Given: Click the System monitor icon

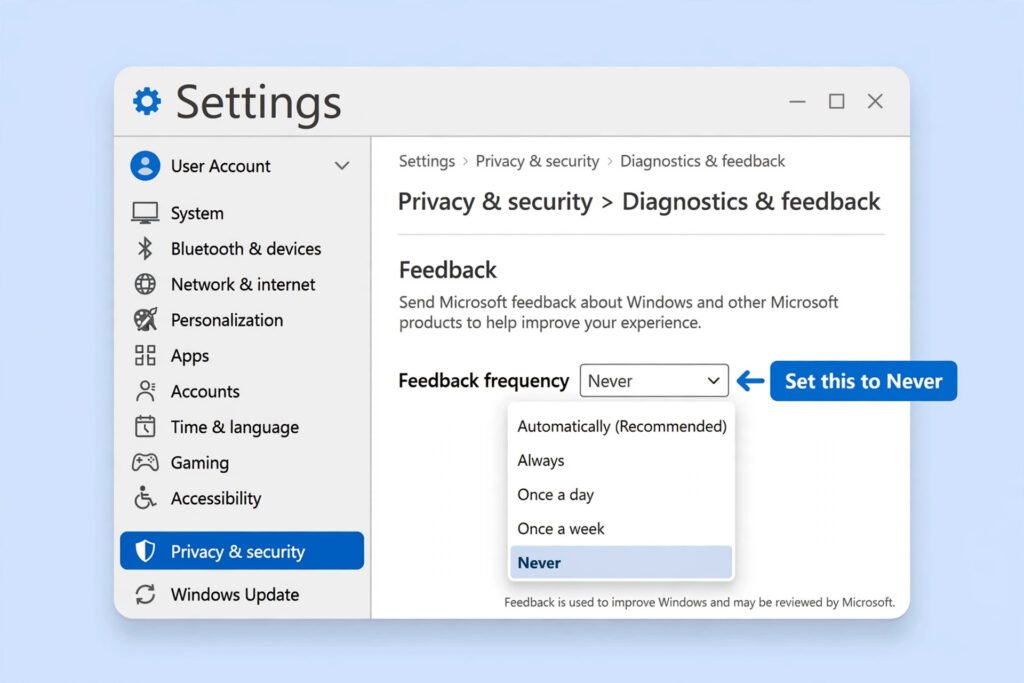Looking at the screenshot, I should point(145,213).
